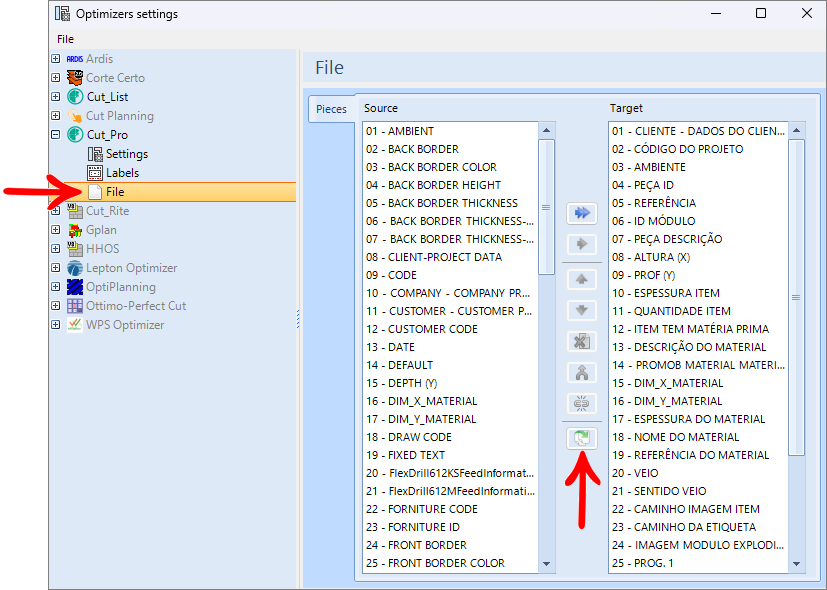Click the Source list scroll down arrow
Viewport: 827px width, 590px height.
[x=546, y=564]
